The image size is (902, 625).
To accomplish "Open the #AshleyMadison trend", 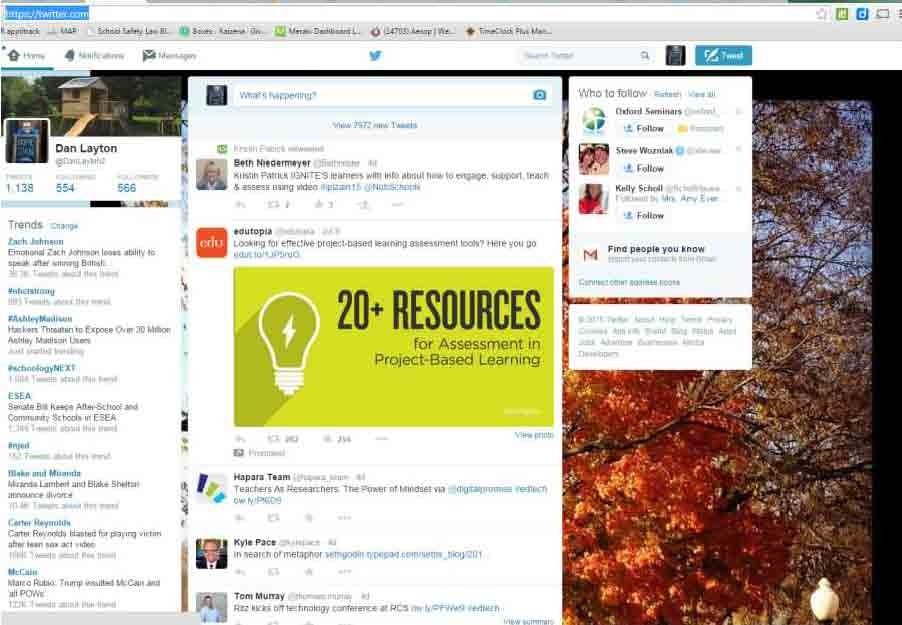I will [x=40, y=319].
